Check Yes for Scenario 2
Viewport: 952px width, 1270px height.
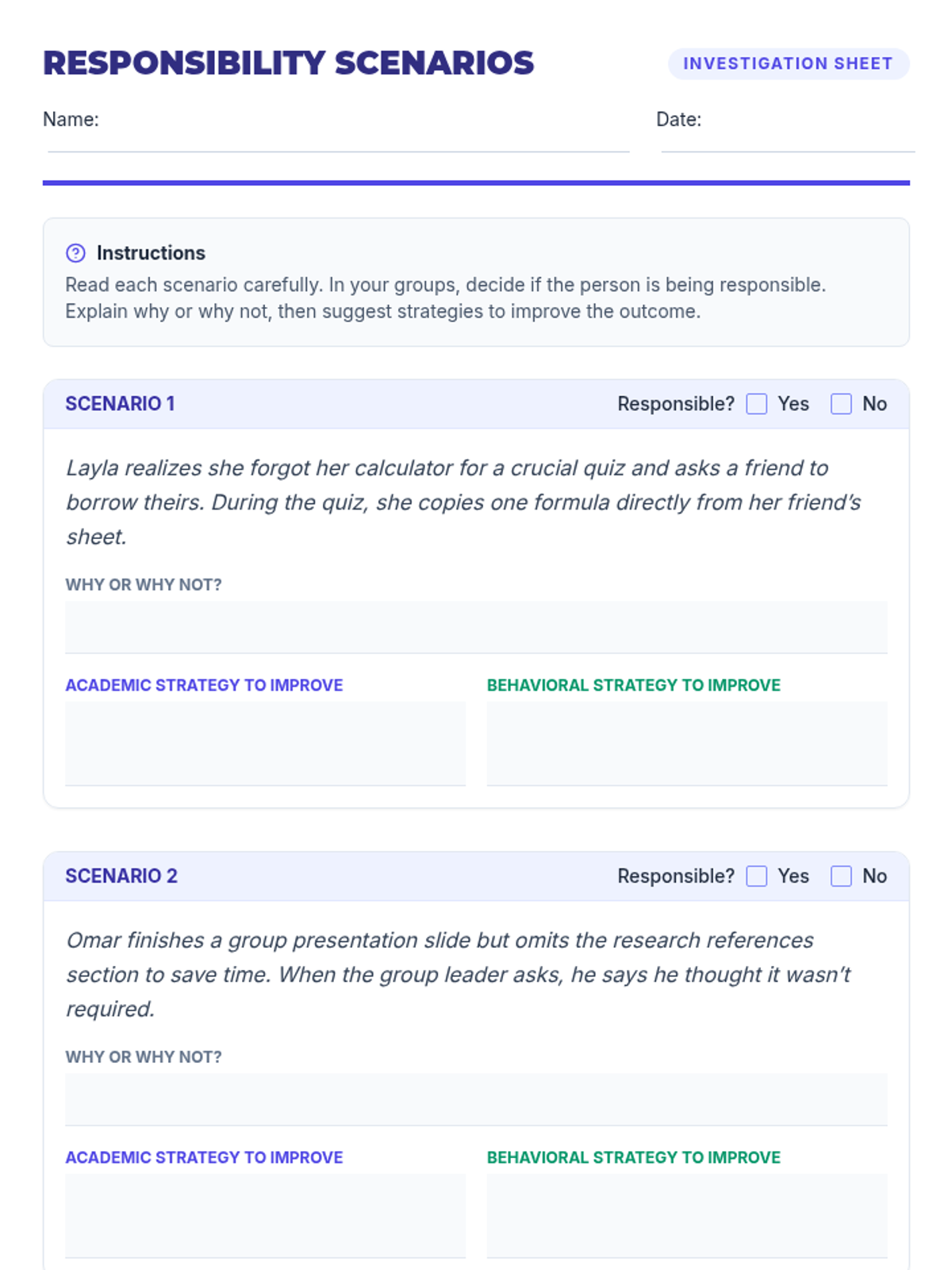point(757,876)
